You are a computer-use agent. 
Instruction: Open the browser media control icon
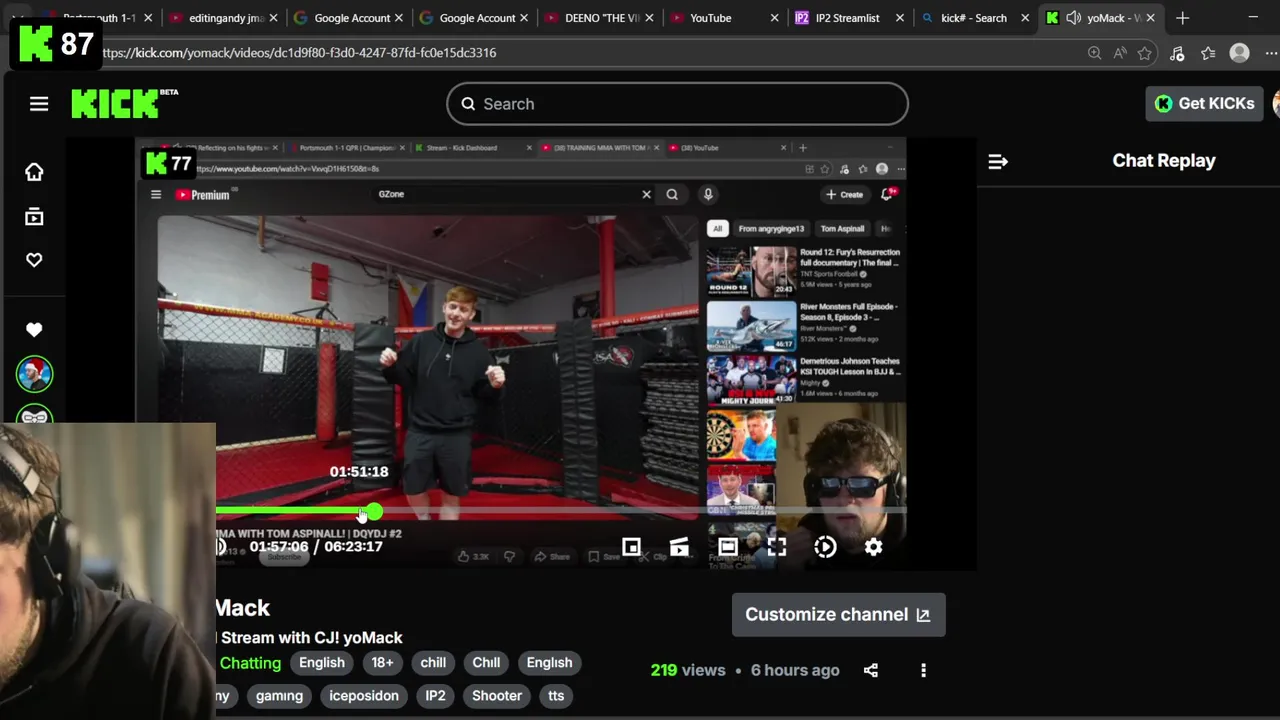pos(1177,53)
